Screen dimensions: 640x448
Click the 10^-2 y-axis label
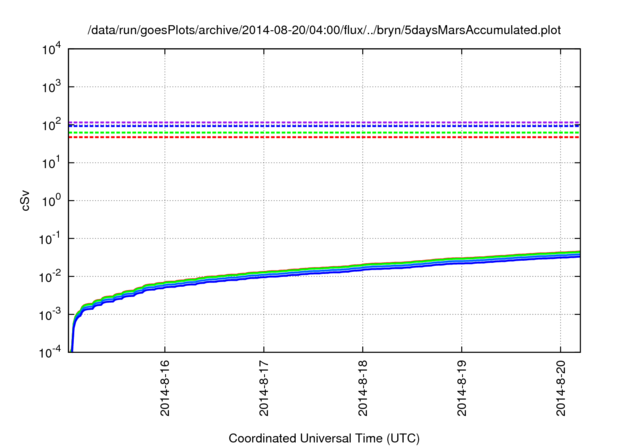(x=49, y=277)
